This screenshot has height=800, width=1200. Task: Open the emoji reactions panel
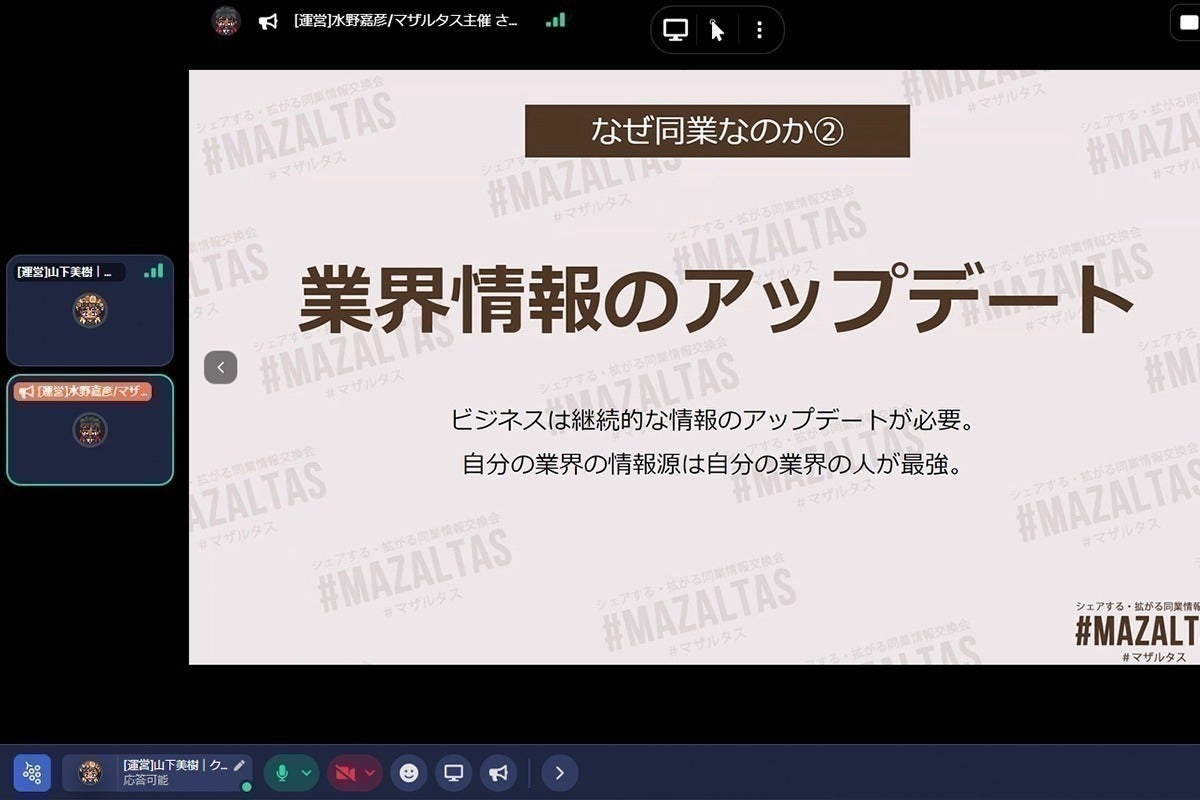tap(408, 773)
